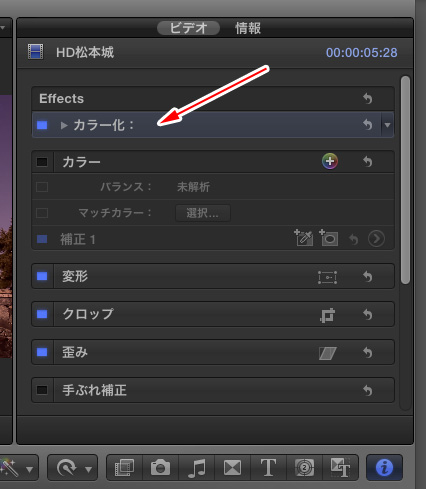Enable the 手ぶれ補正 checkbox

click(42, 390)
